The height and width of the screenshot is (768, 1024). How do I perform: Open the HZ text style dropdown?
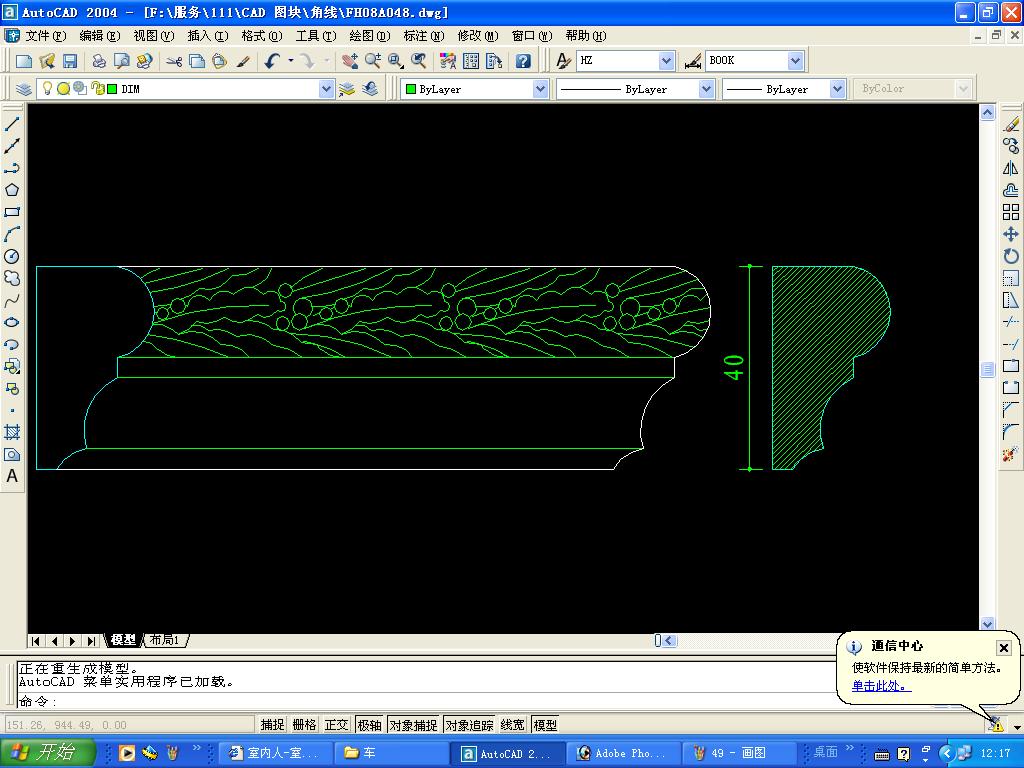point(666,61)
